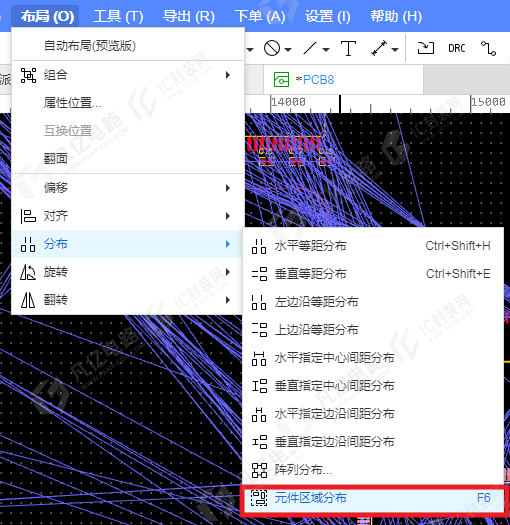Select 阵列分布... grid icon
The height and width of the screenshot is (525, 510).
click(x=259, y=470)
